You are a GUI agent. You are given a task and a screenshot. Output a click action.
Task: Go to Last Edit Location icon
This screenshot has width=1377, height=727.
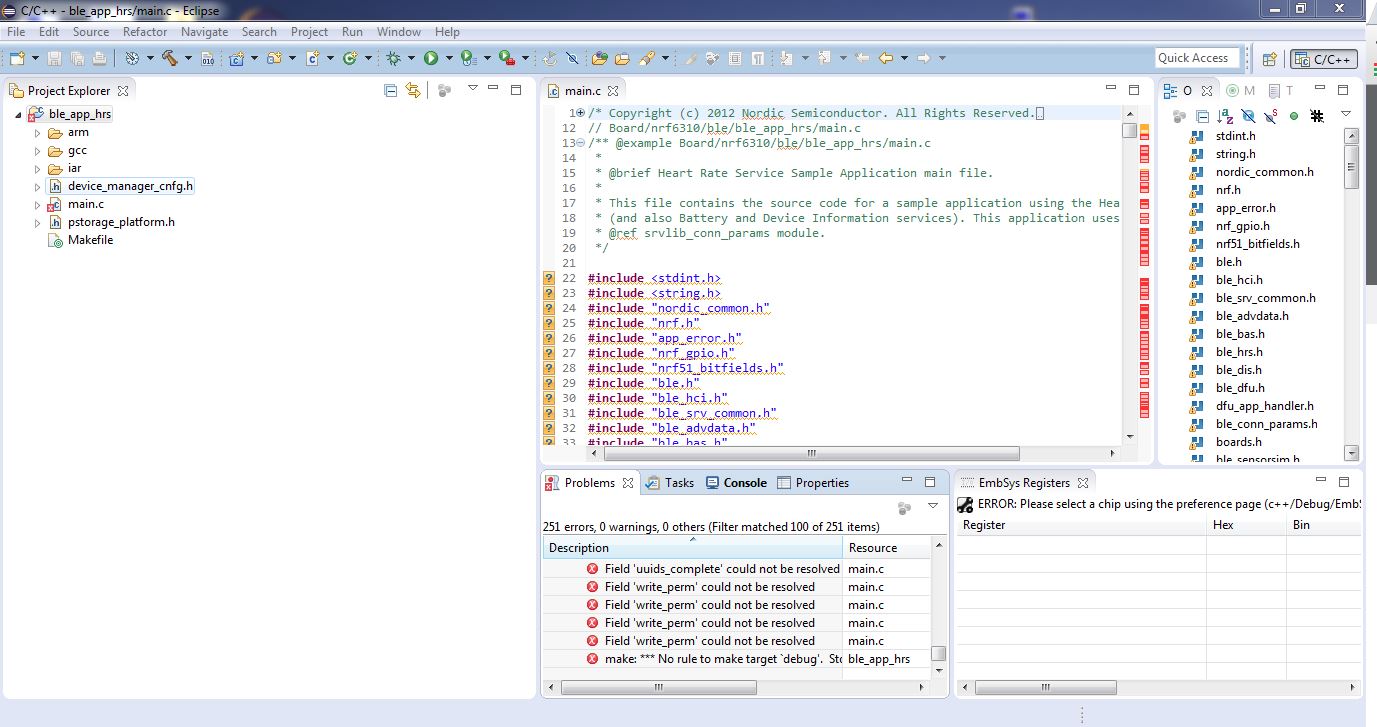[862, 58]
